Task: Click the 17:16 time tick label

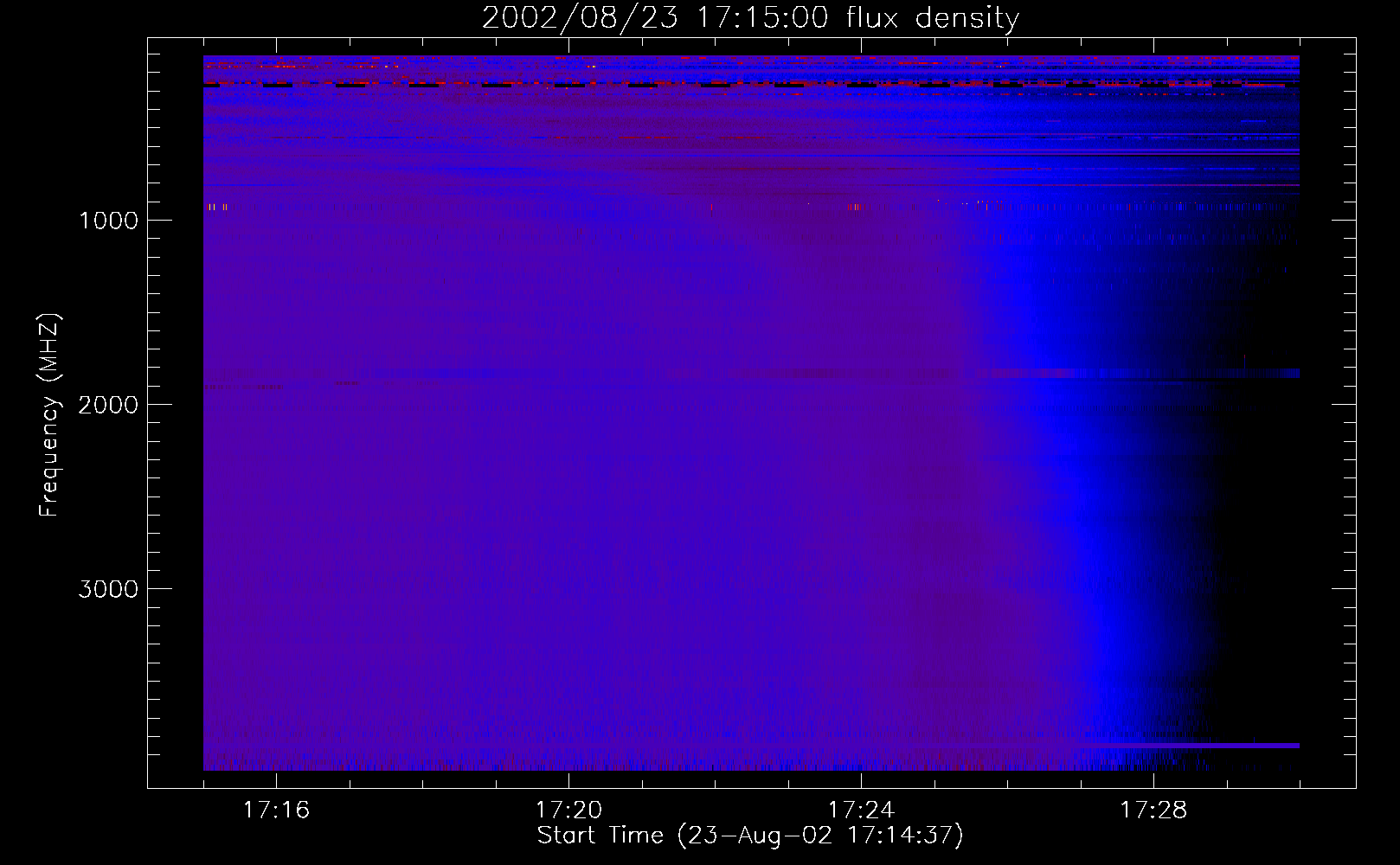Action: click(x=276, y=810)
